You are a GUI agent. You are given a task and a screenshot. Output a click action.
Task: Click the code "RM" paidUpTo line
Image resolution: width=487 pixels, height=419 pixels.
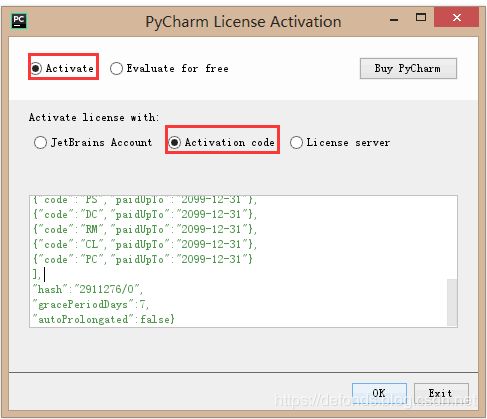point(145,229)
